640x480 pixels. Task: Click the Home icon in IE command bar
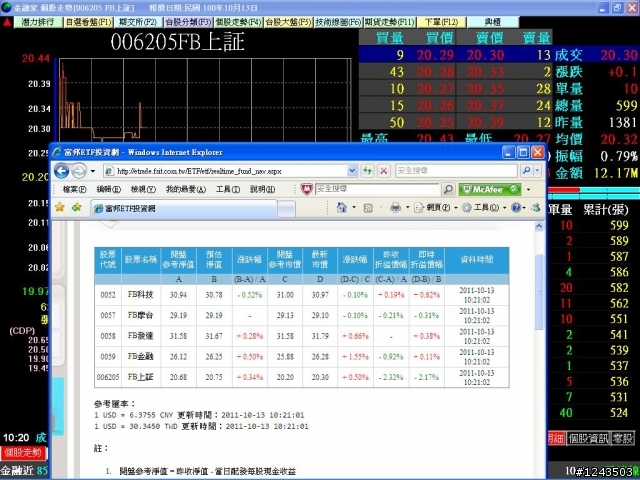tap(342, 208)
